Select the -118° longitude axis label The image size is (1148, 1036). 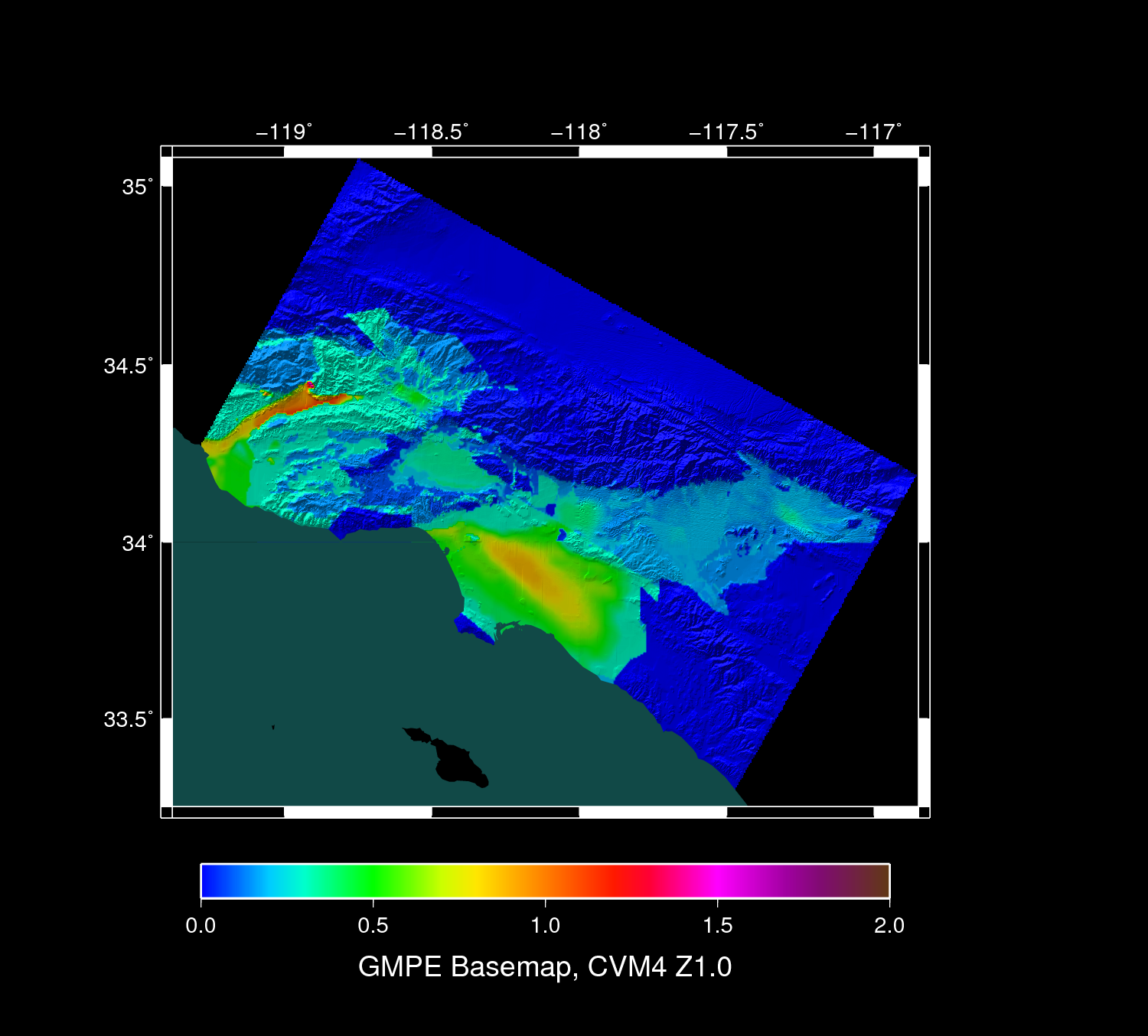tap(579, 132)
